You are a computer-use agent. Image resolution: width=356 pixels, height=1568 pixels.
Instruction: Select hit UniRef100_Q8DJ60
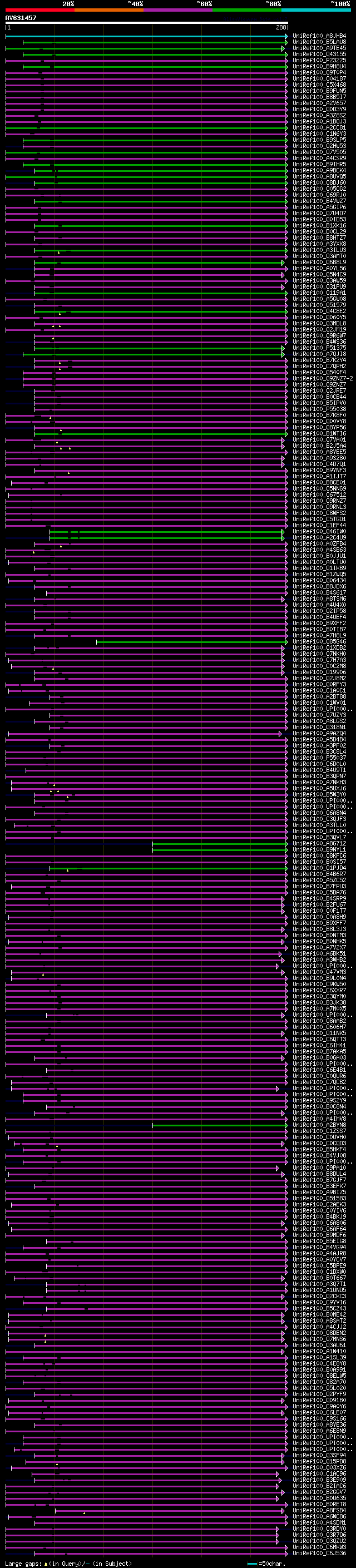[319, 182]
